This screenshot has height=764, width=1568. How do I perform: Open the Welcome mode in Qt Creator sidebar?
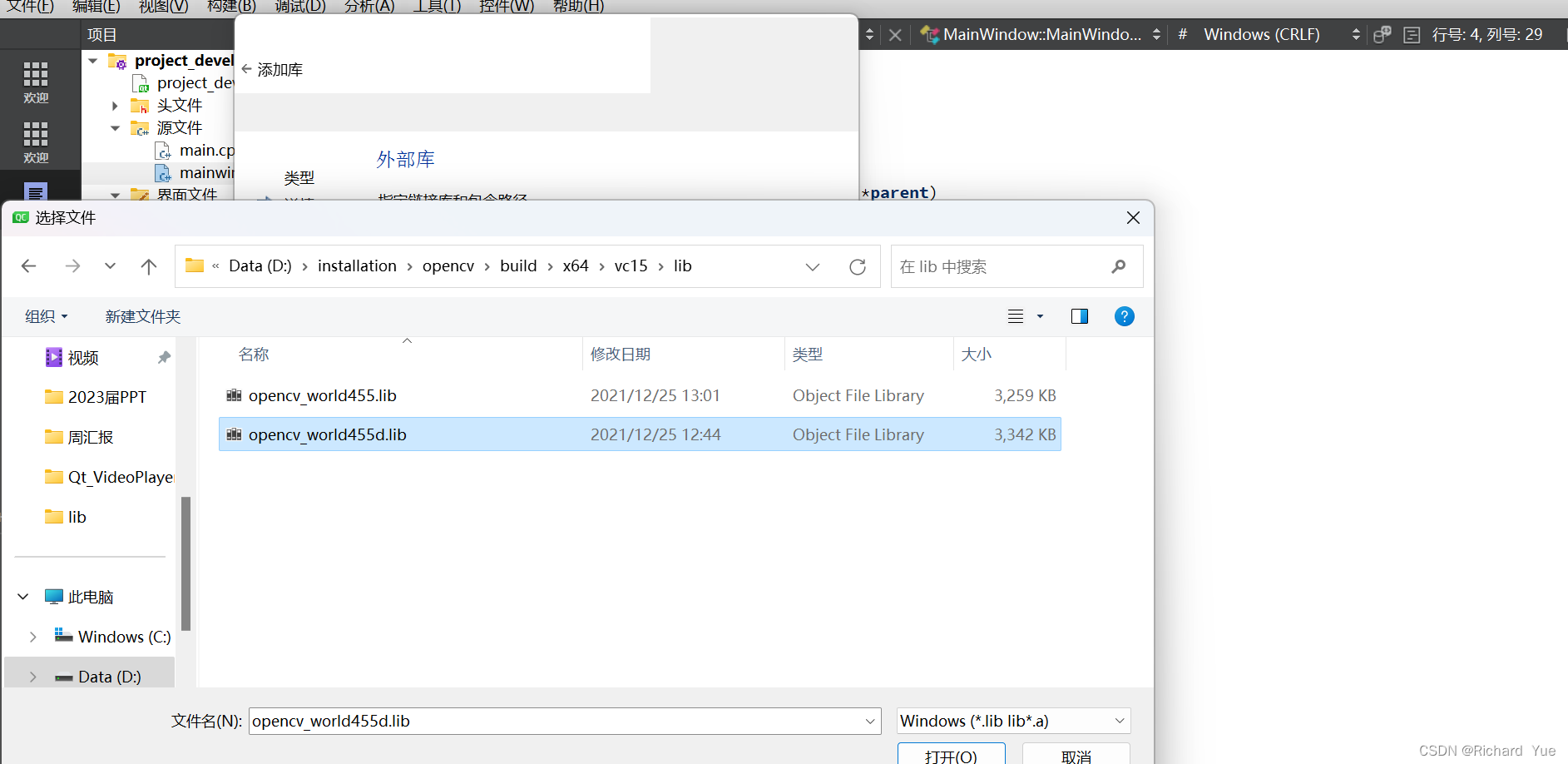coord(36,82)
